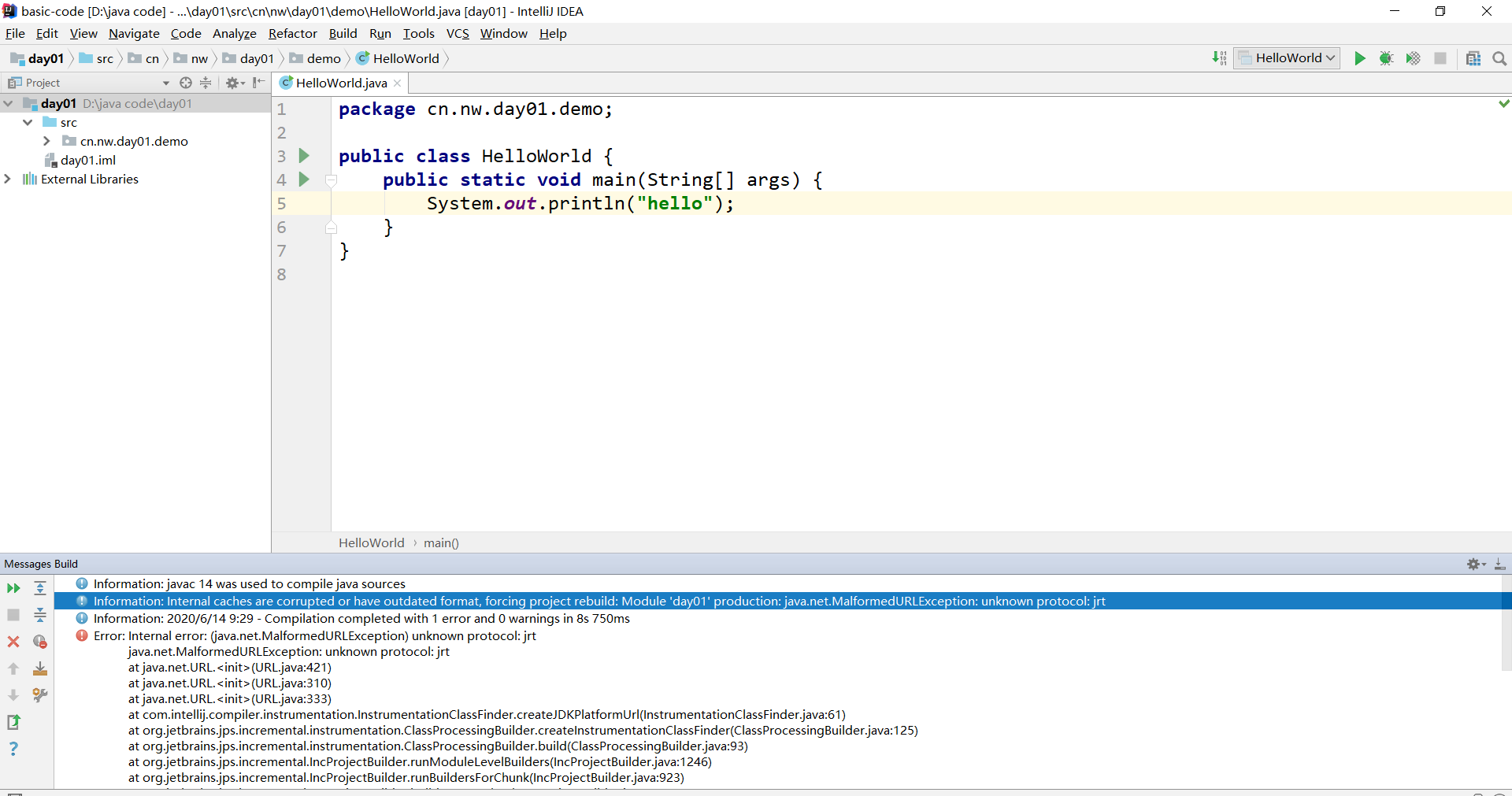Screen dimensions: 1512x796
Task: Click fold end marker at line 6
Action: (x=332, y=228)
